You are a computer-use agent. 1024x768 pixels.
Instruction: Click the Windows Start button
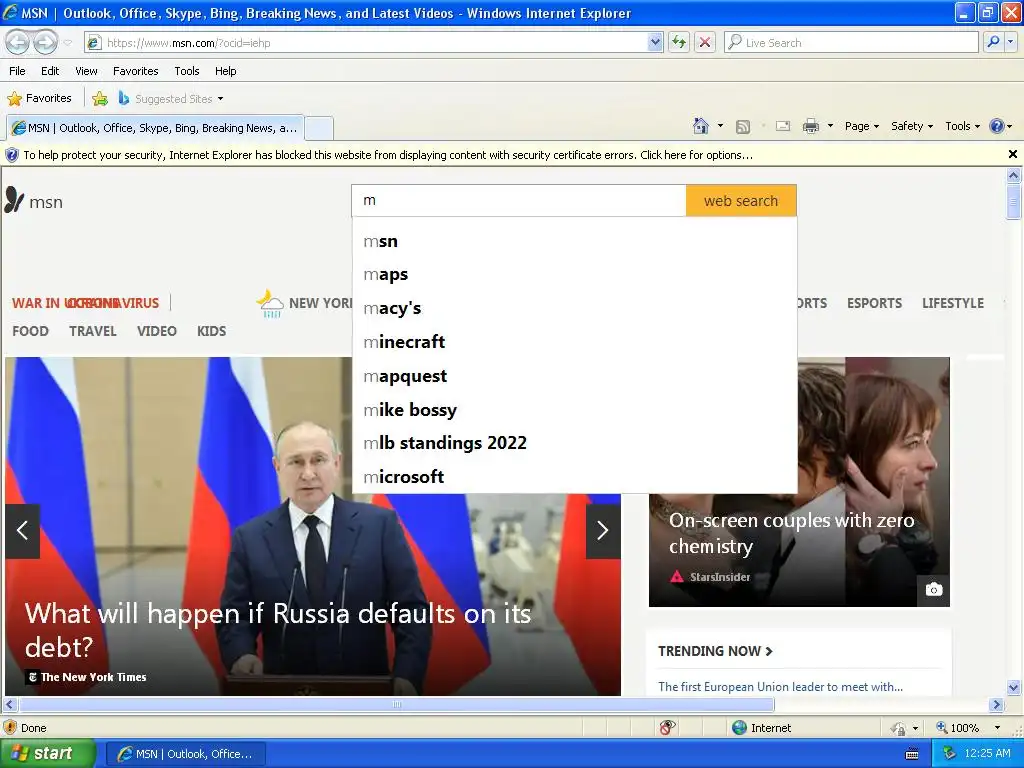pos(47,754)
